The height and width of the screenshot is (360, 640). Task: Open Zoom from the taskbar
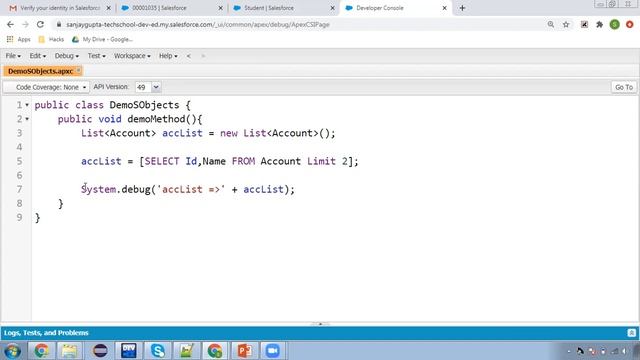[272, 351]
